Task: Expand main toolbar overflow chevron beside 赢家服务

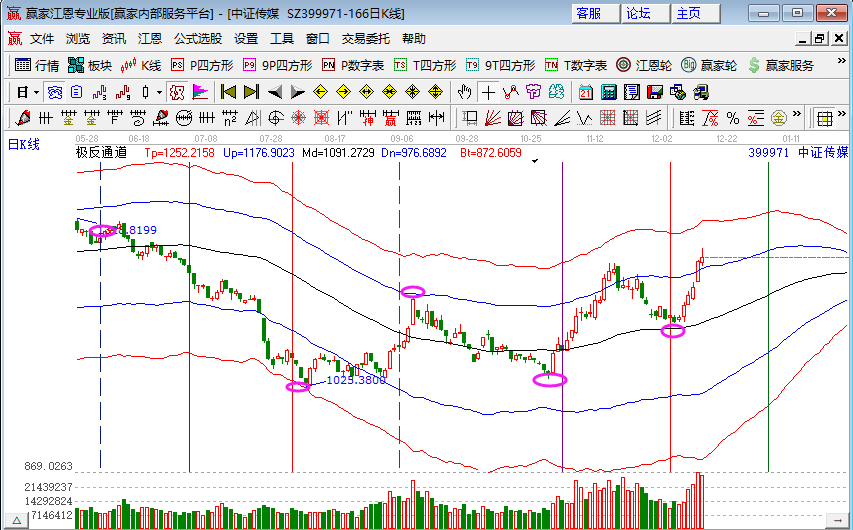Action: click(x=841, y=61)
